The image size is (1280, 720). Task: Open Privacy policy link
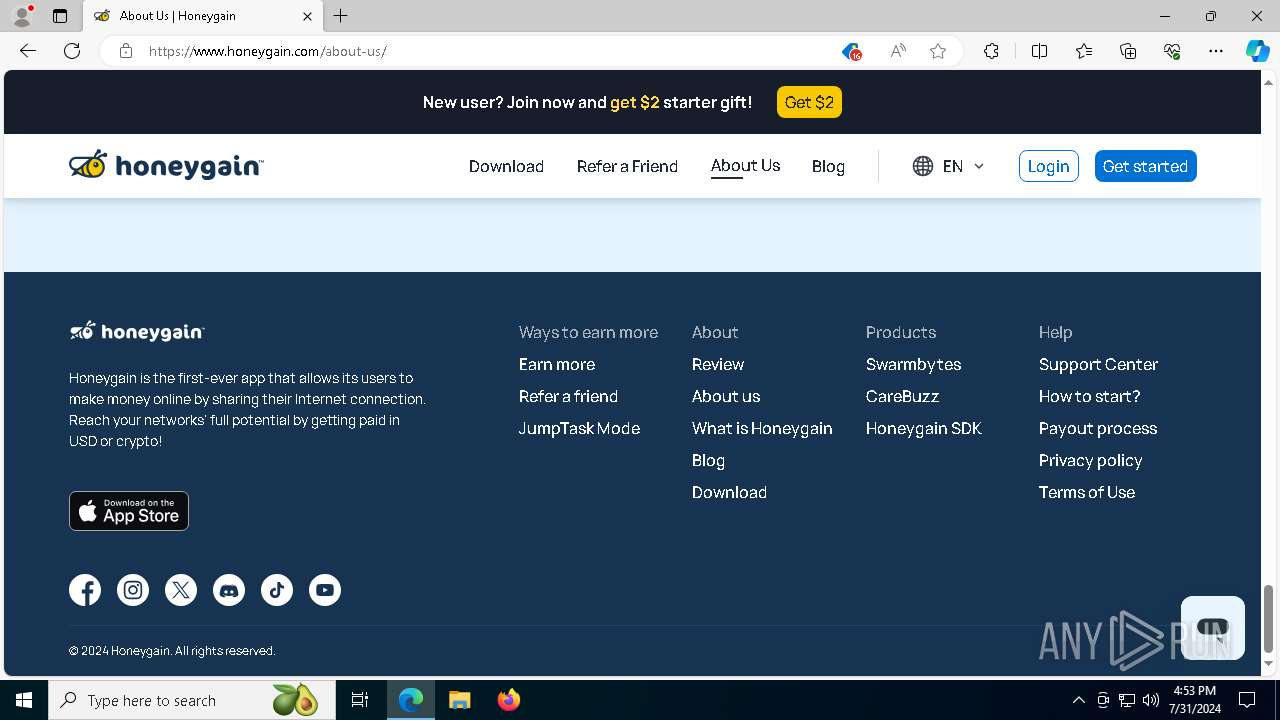pos(1090,460)
